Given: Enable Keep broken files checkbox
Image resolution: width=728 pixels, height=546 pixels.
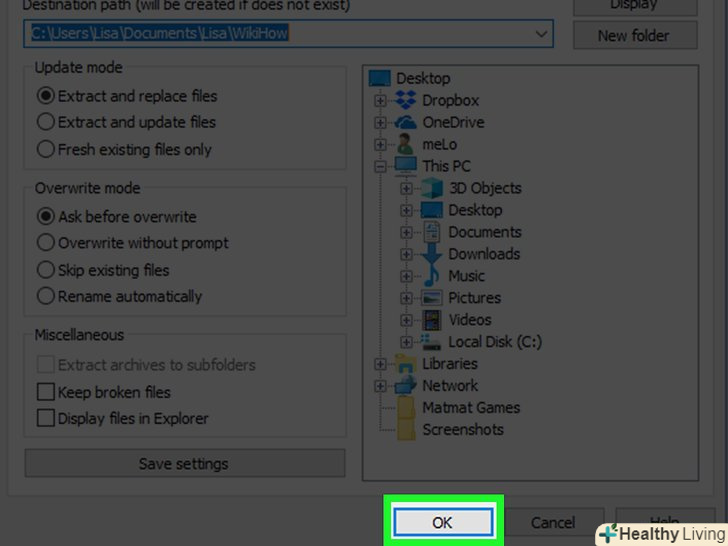Looking at the screenshot, I should 46,392.
